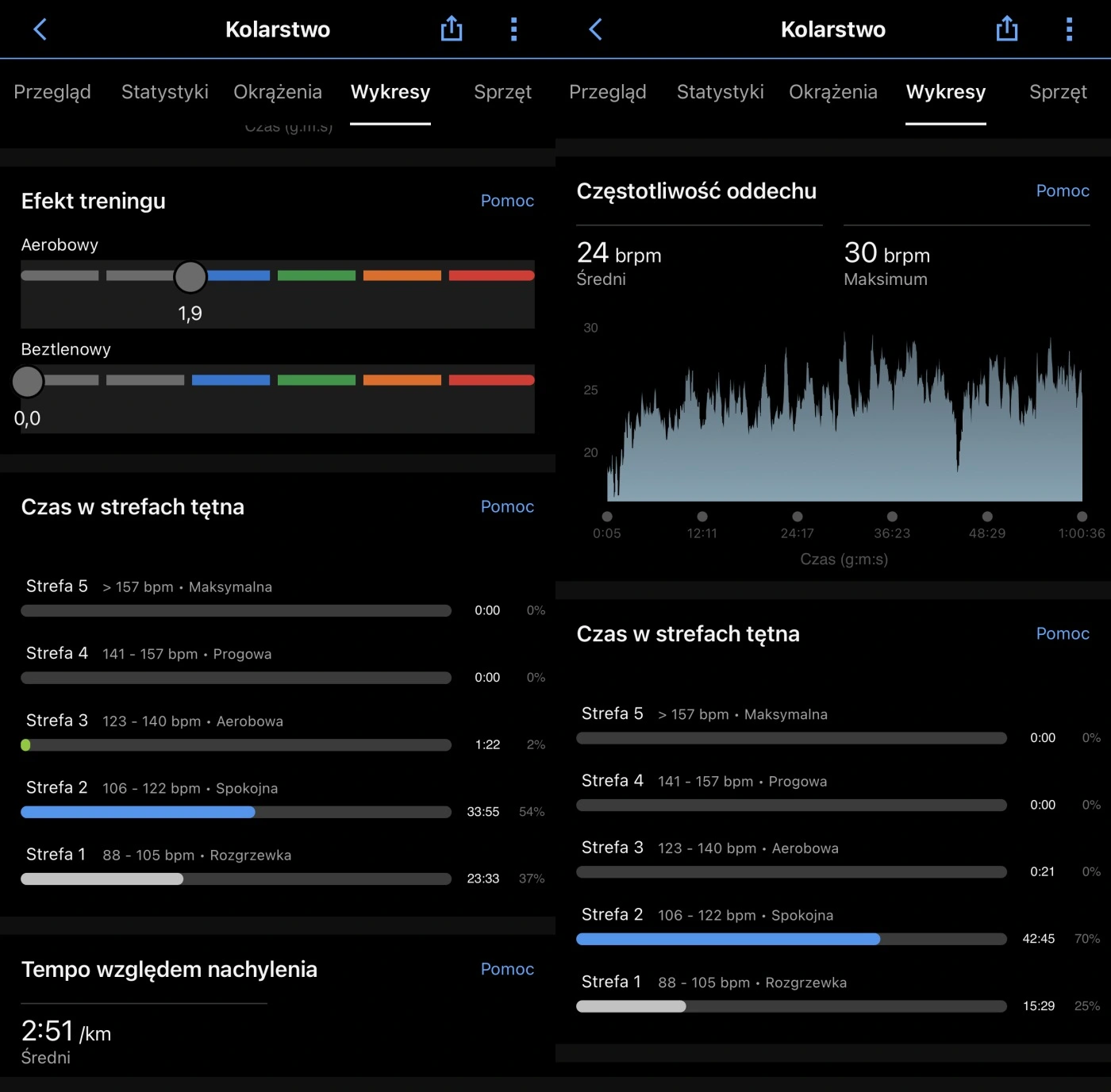
Task: Switch to Przegląd tab on left screen
Action: (52, 92)
